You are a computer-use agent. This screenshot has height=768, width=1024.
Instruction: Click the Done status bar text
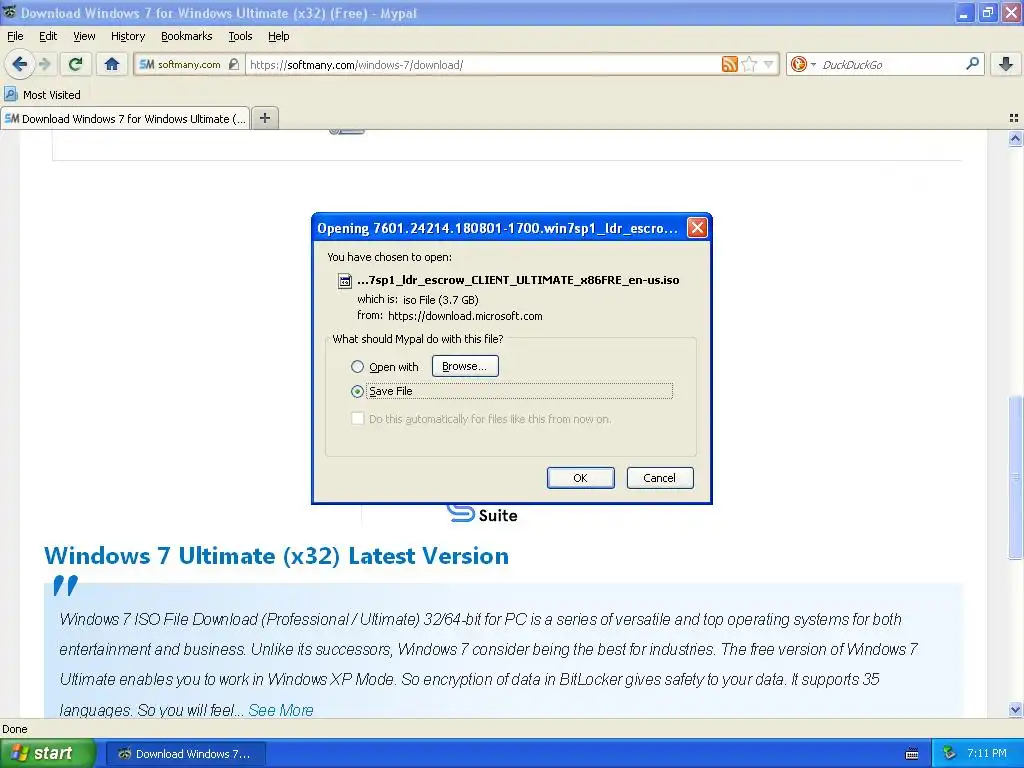[15, 729]
